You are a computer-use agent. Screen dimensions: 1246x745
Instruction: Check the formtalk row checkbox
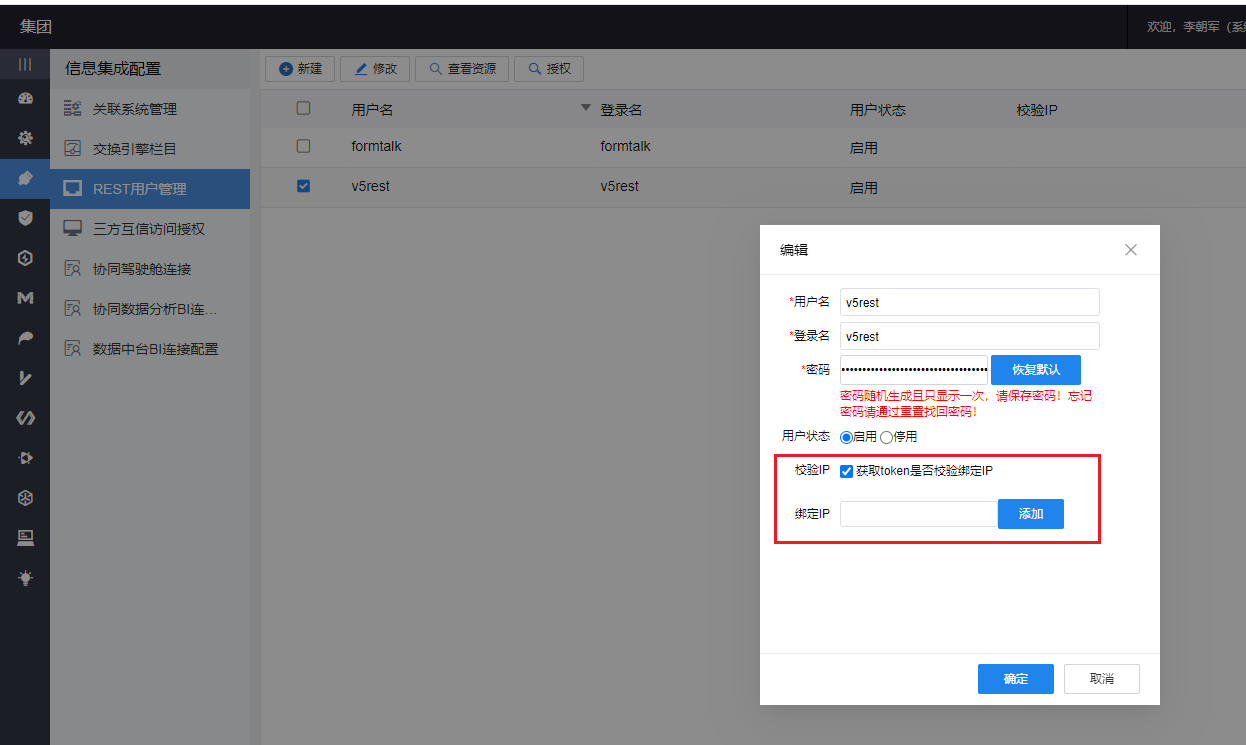(304, 146)
